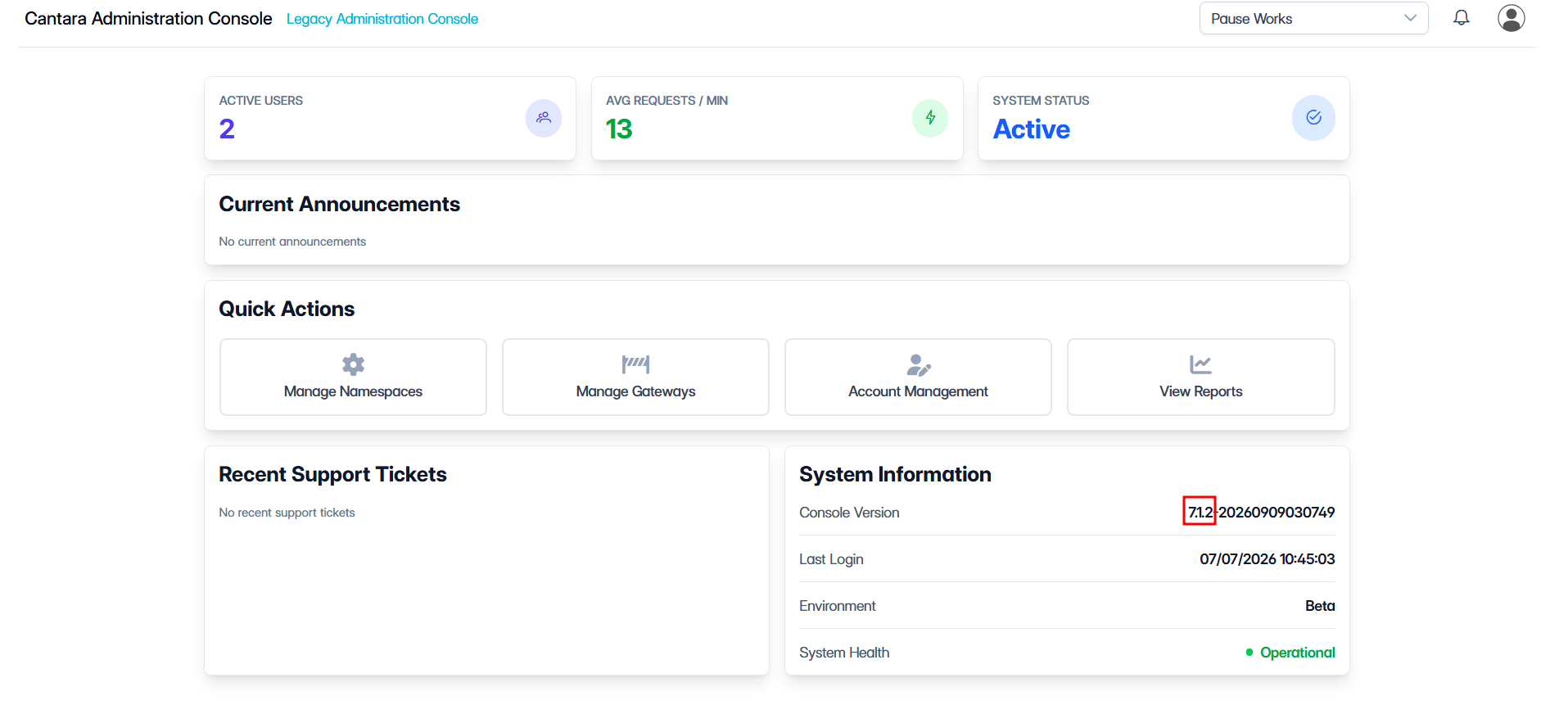This screenshot has width=1568, height=705.
Task: Click the Console Version label
Action: 849,513
